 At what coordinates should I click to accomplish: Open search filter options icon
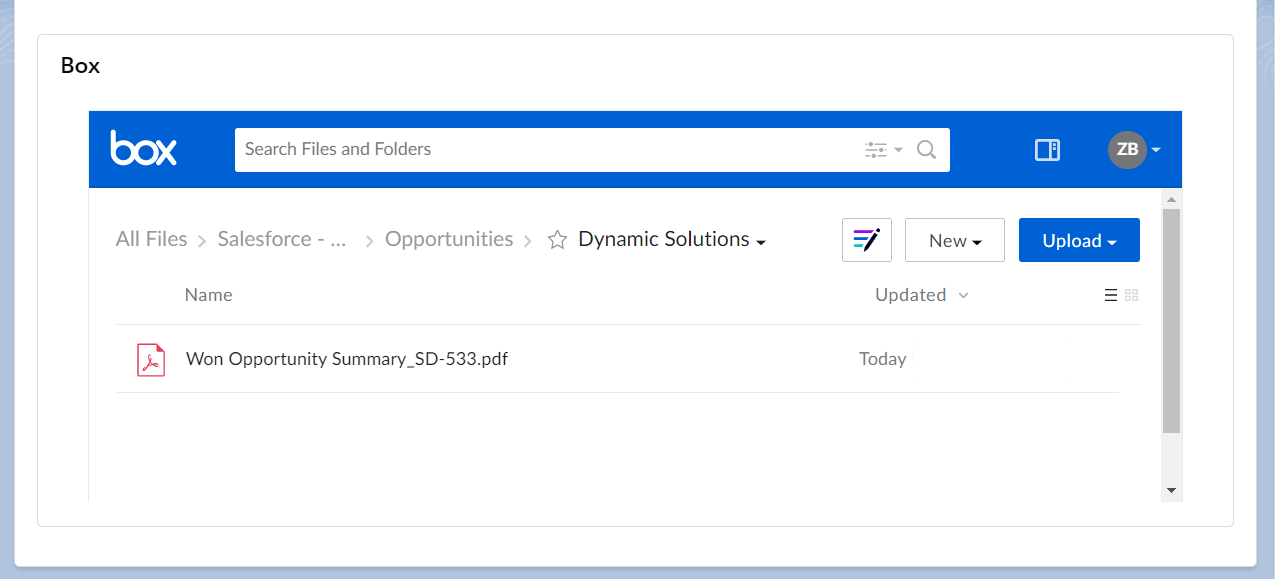point(883,150)
